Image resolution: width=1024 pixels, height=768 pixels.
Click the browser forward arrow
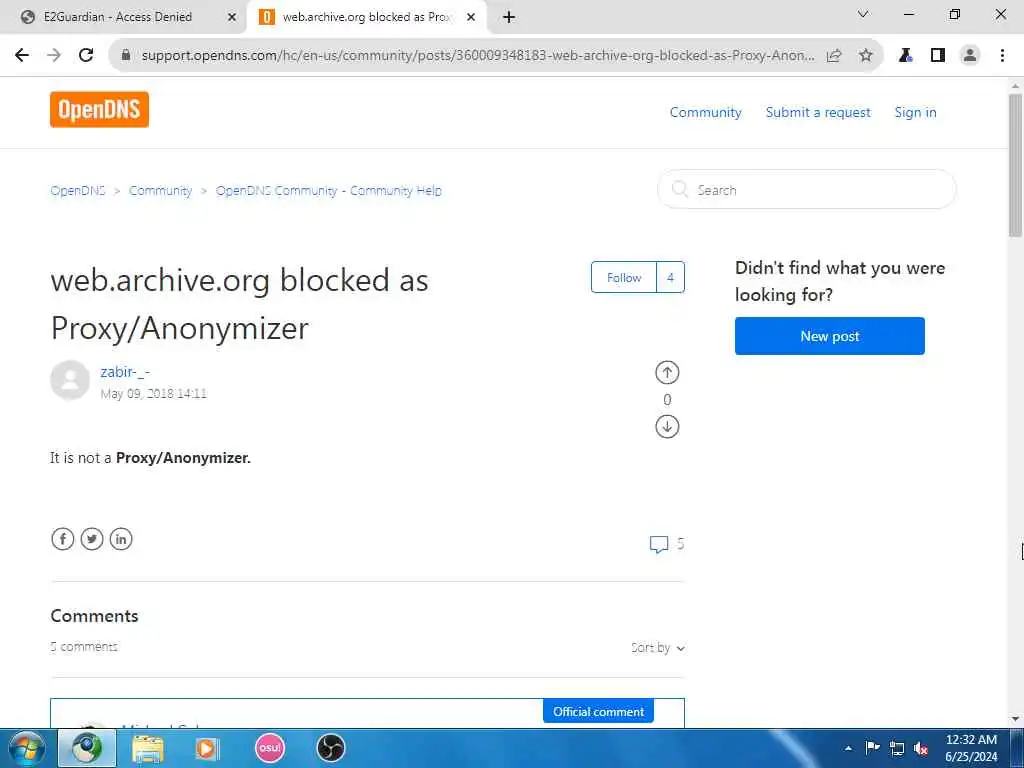[x=54, y=55]
